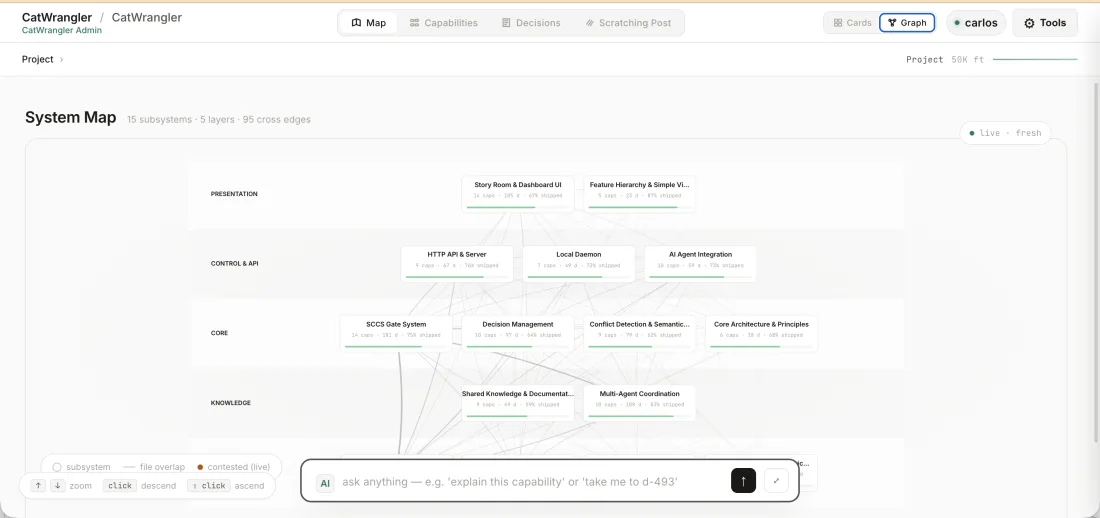
Task: Switch to Graph view
Action: (907, 22)
